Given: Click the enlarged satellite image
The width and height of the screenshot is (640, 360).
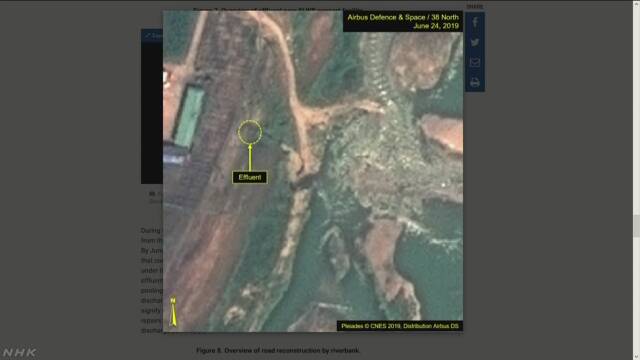Looking at the screenshot, I should (x=313, y=171).
